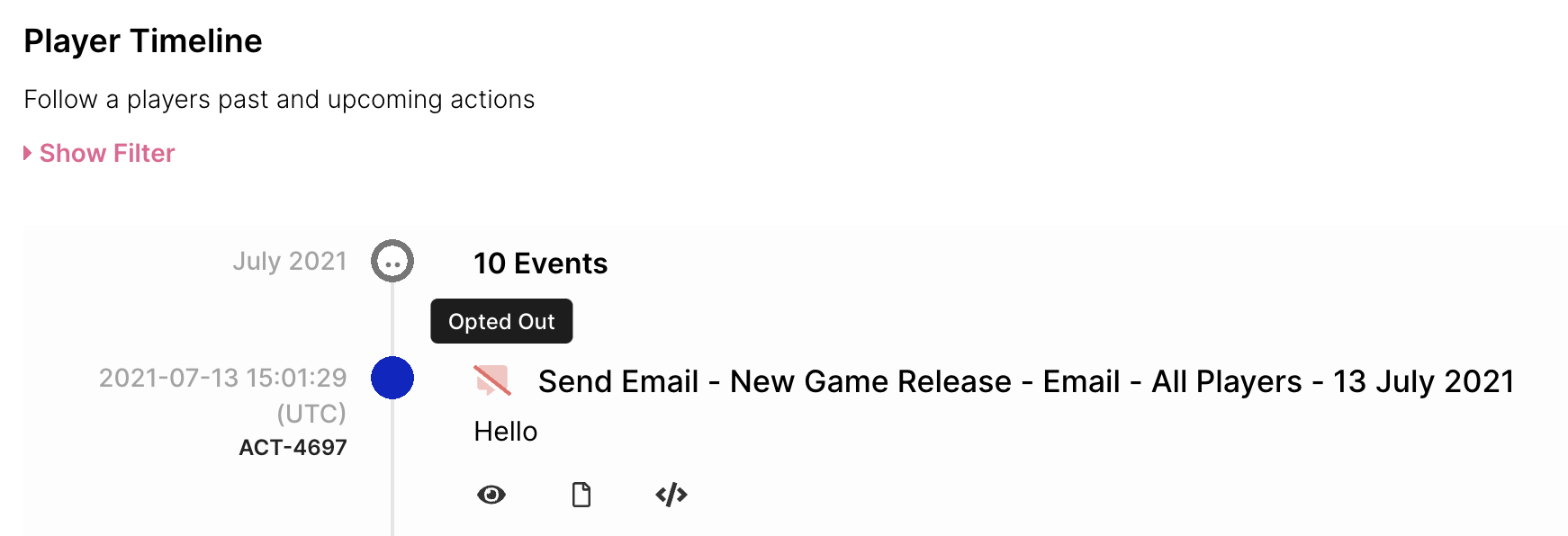Click the July 2021 grouped events marker

pos(392,261)
